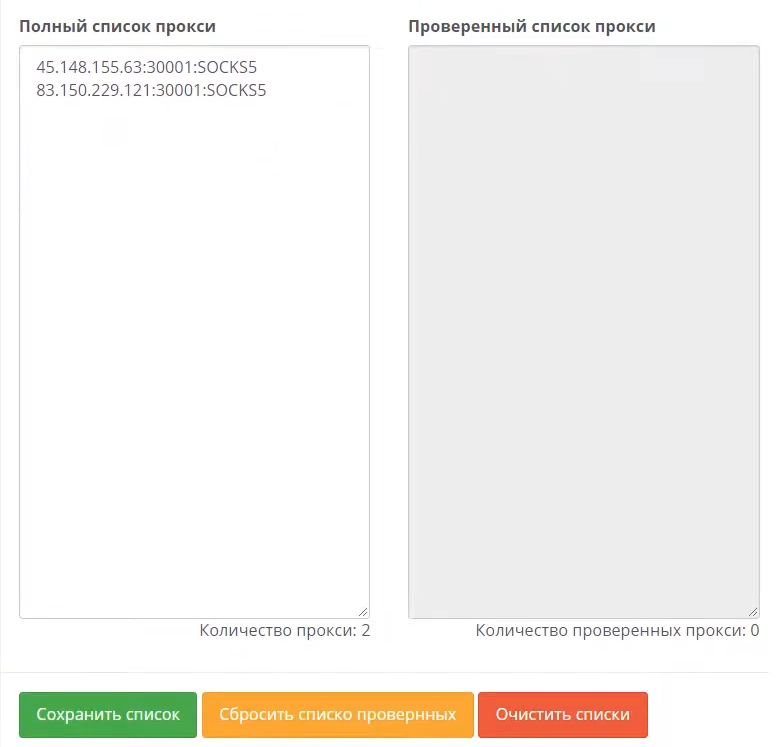This screenshot has width=776, height=747.
Task: Click the red Очистить списки button
Action: tap(563, 714)
